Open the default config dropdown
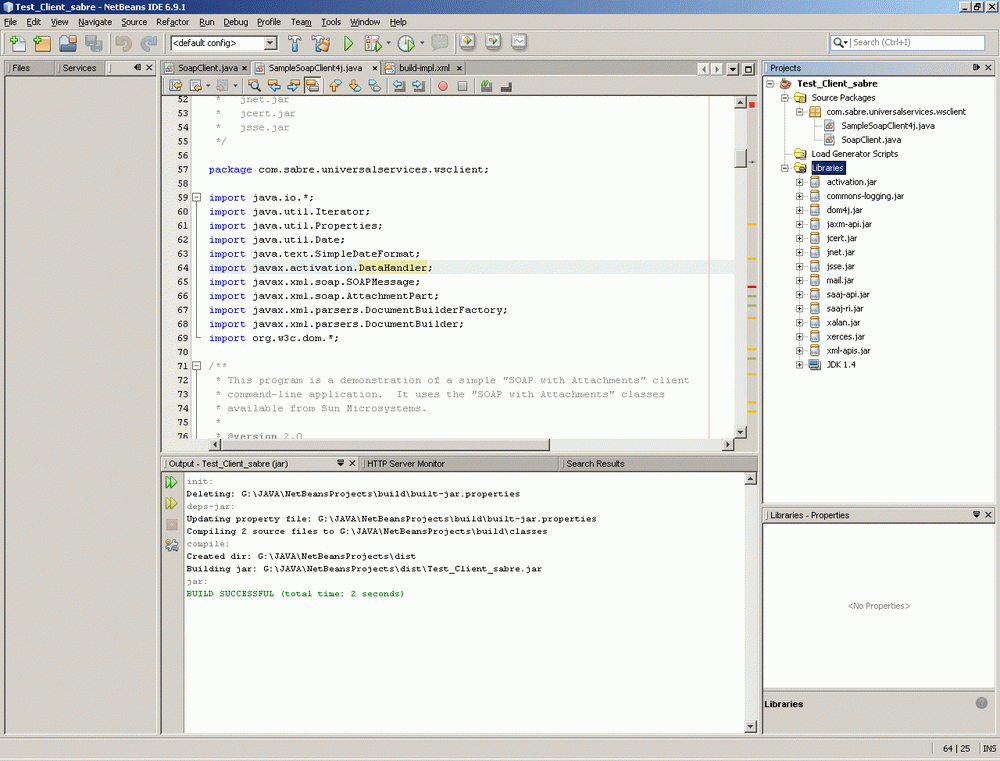This screenshot has height=761, width=1000. point(270,43)
